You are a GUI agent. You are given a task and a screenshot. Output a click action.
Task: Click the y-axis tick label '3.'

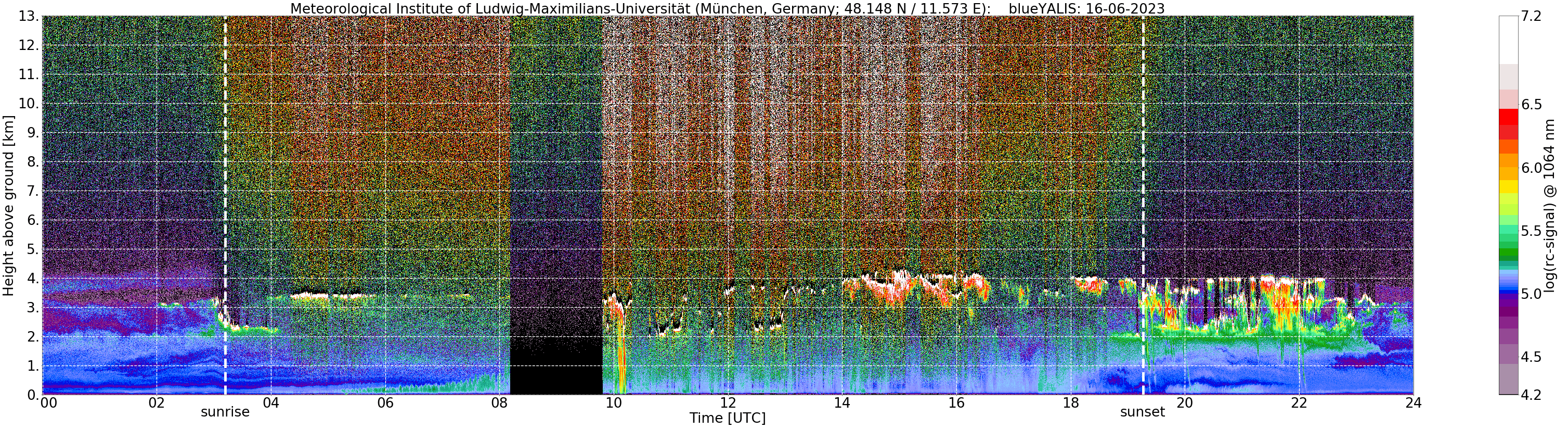coord(32,308)
